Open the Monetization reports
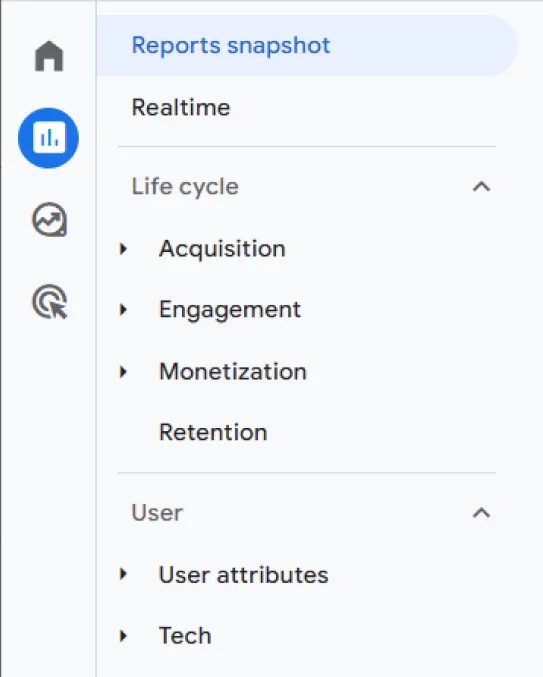This screenshot has width=543, height=677. pyautogui.click(x=233, y=371)
